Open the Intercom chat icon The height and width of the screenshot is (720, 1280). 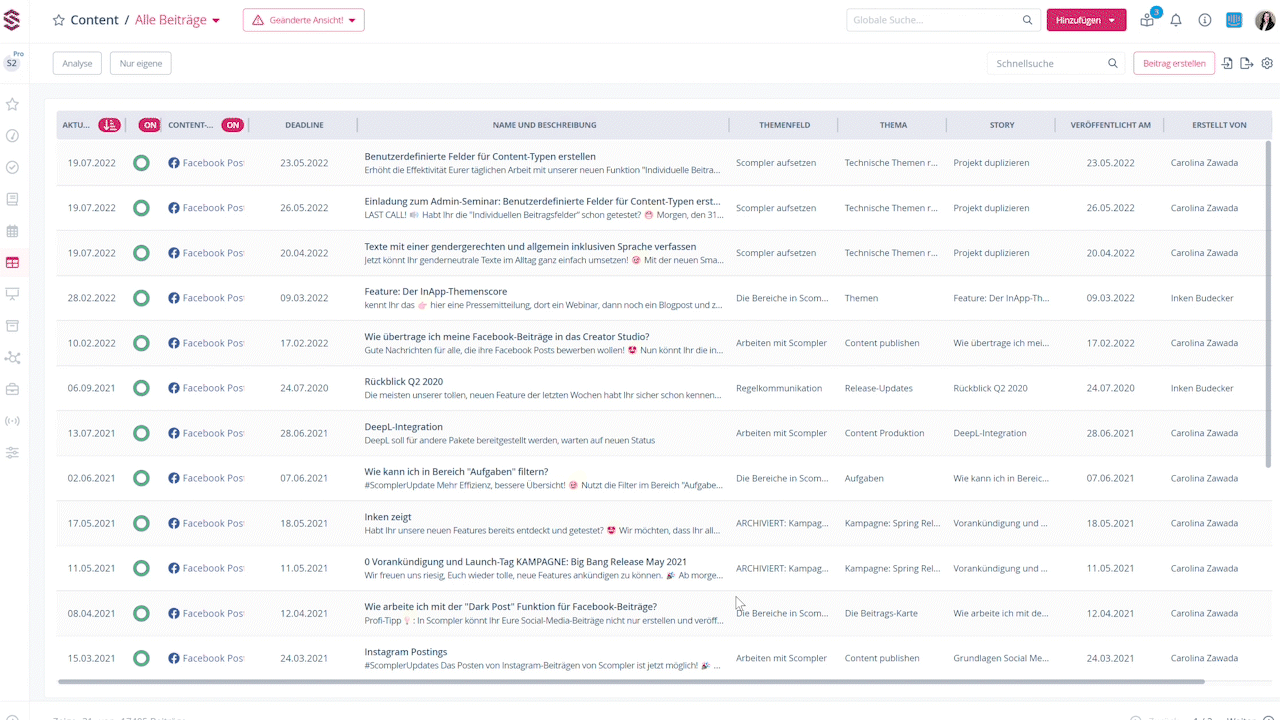tap(1234, 20)
